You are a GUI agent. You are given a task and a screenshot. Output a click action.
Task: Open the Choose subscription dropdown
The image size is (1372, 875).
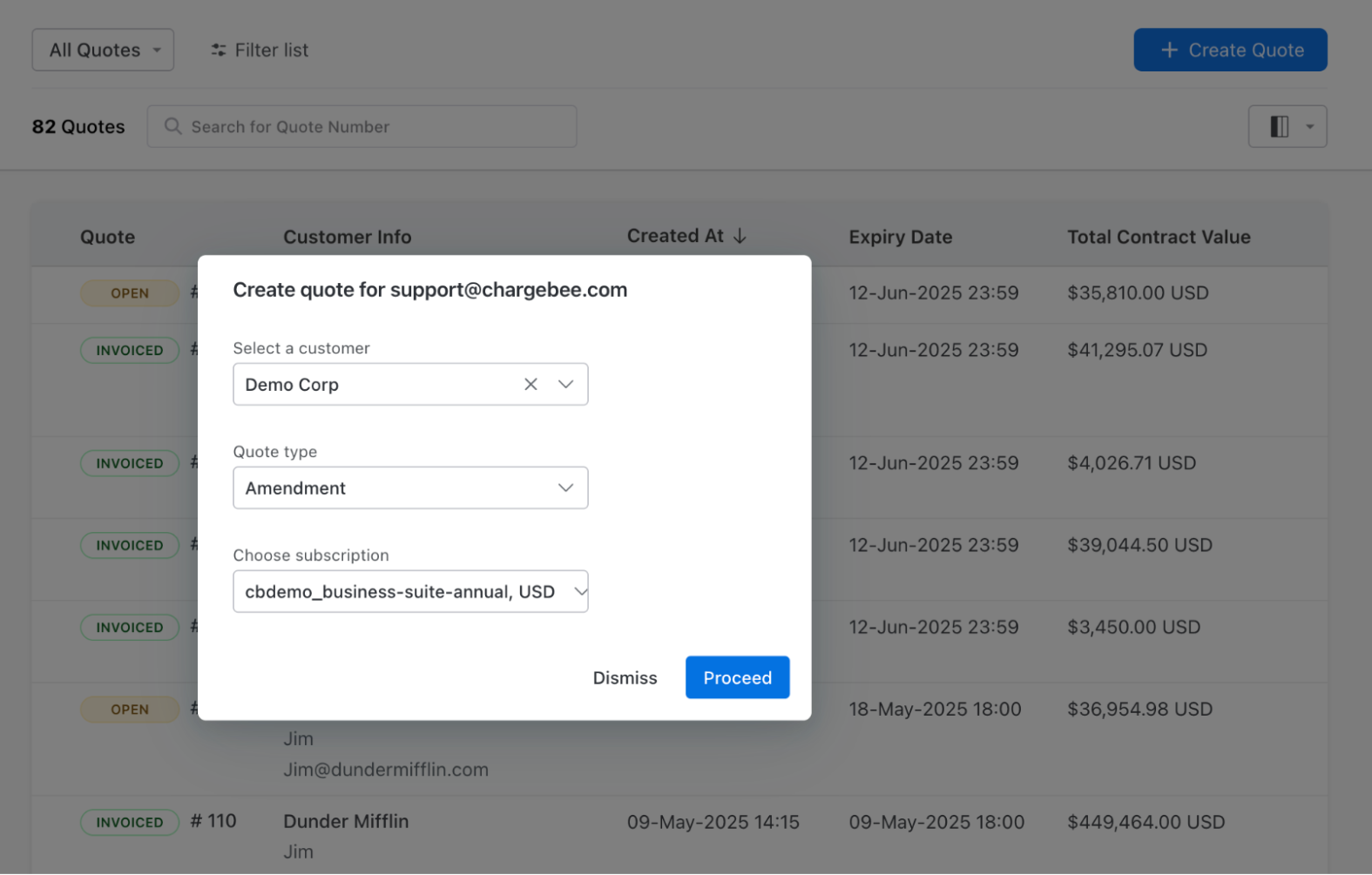[410, 591]
